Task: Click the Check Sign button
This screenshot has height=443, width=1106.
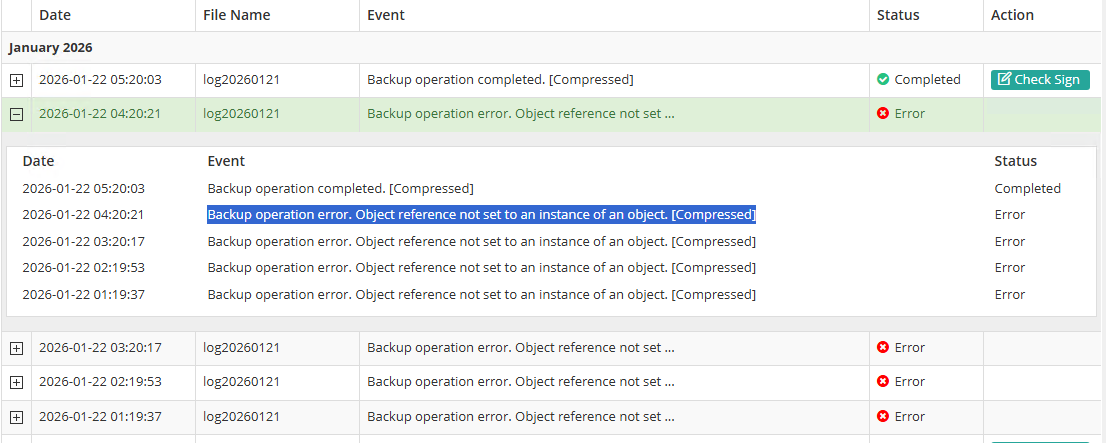Action: 1040,80
